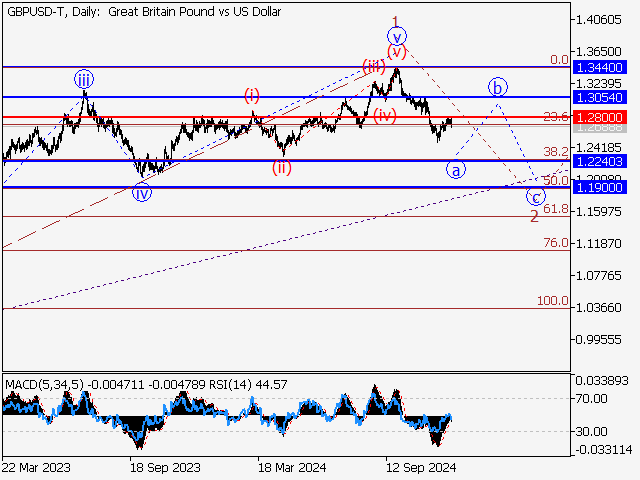The width and height of the screenshot is (640, 480).
Task: Select the blue circled iv wave marker
Action: pyautogui.click(x=143, y=193)
